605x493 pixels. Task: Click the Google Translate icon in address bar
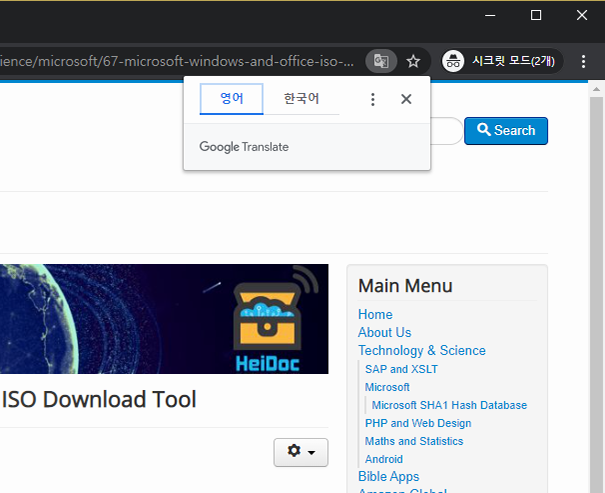click(381, 61)
